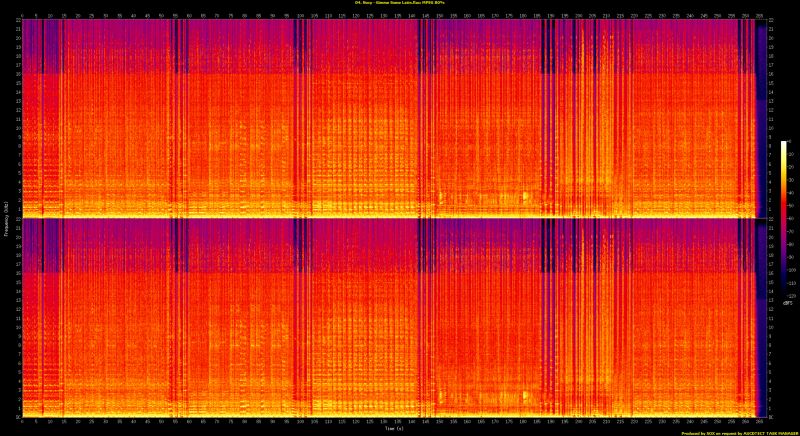This screenshot has height=436, width=800.
Task: Click the 0 second mark on top time axis
Action: (24, 16)
